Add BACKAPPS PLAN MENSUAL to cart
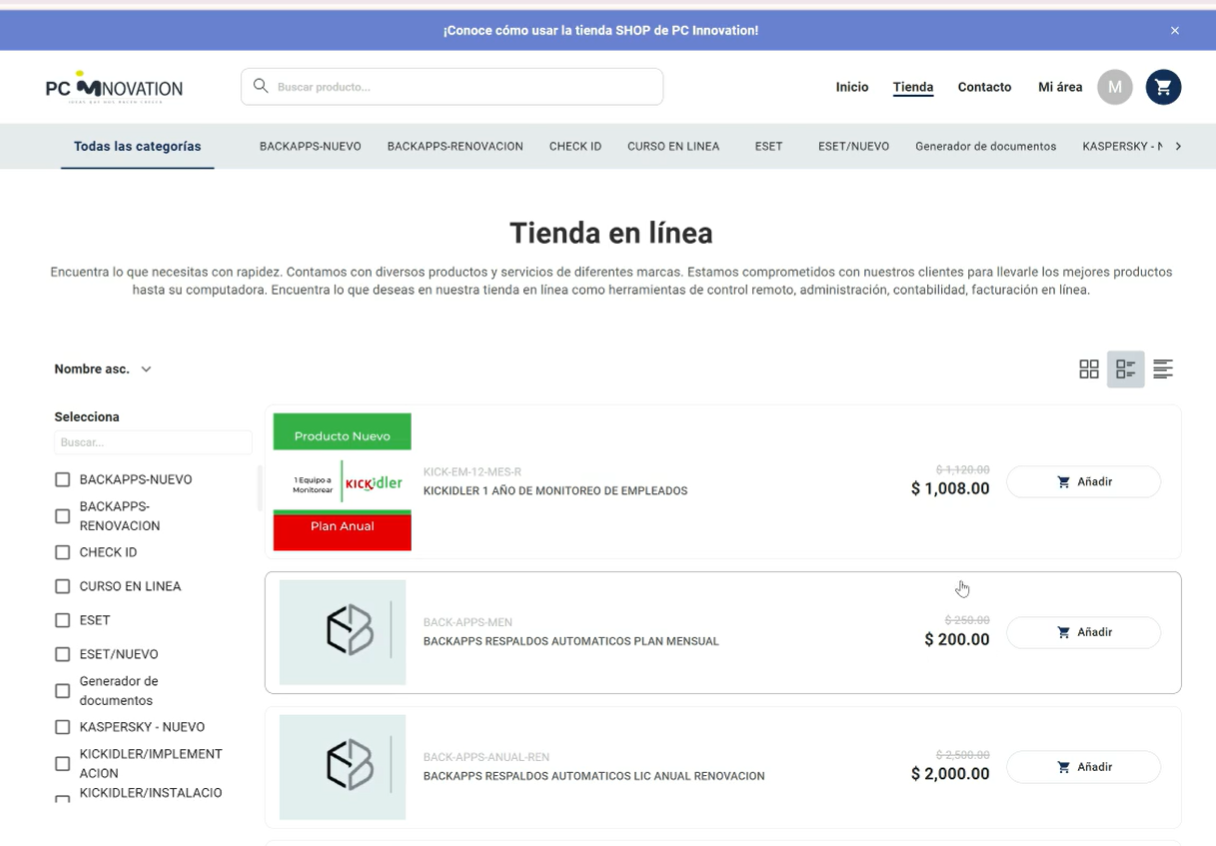Screen dimensions: 1216x846 click(x=1083, y=632)
